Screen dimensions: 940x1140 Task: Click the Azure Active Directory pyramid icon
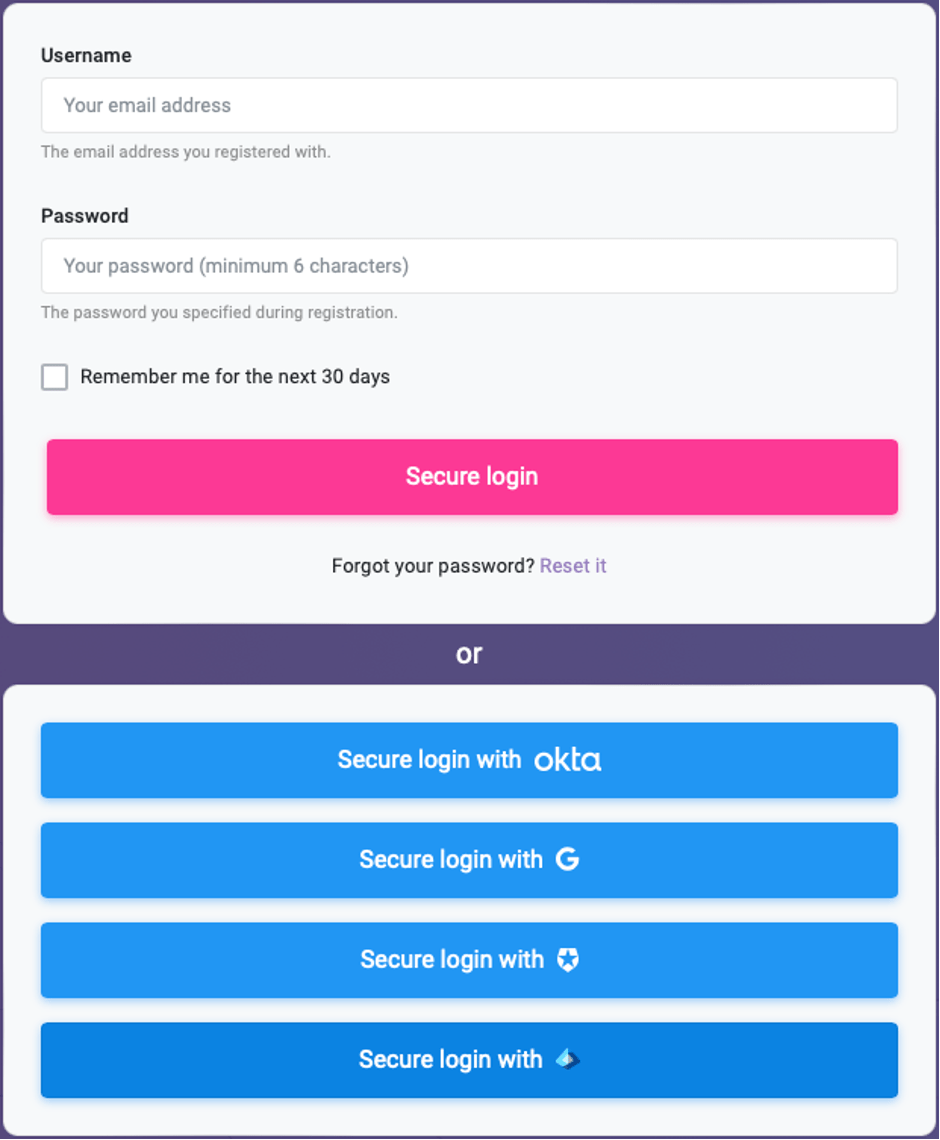click(567, 1060)
